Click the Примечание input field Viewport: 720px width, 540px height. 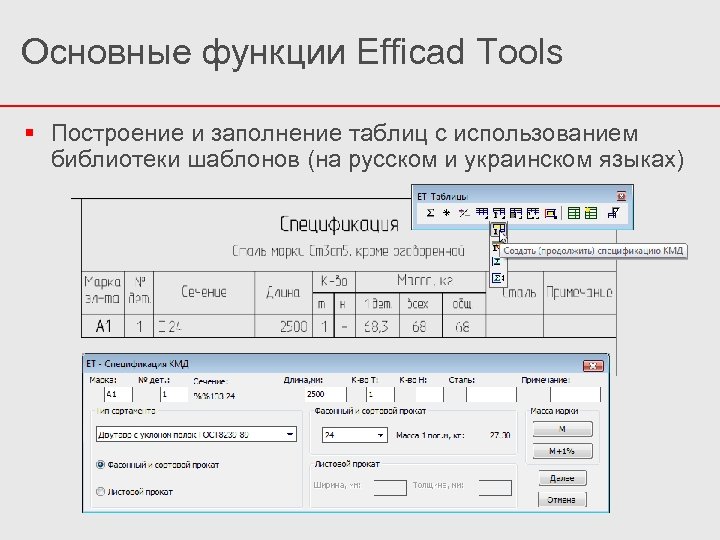[575, 394]
